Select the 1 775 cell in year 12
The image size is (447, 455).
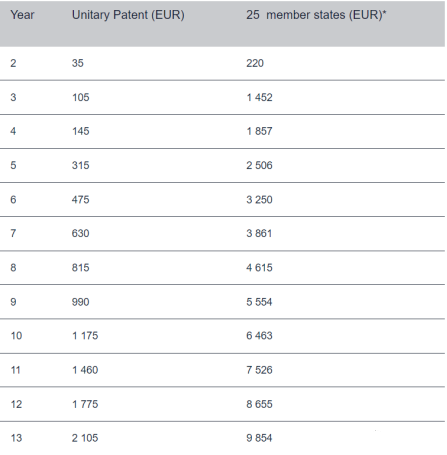[x=85, y=404]
